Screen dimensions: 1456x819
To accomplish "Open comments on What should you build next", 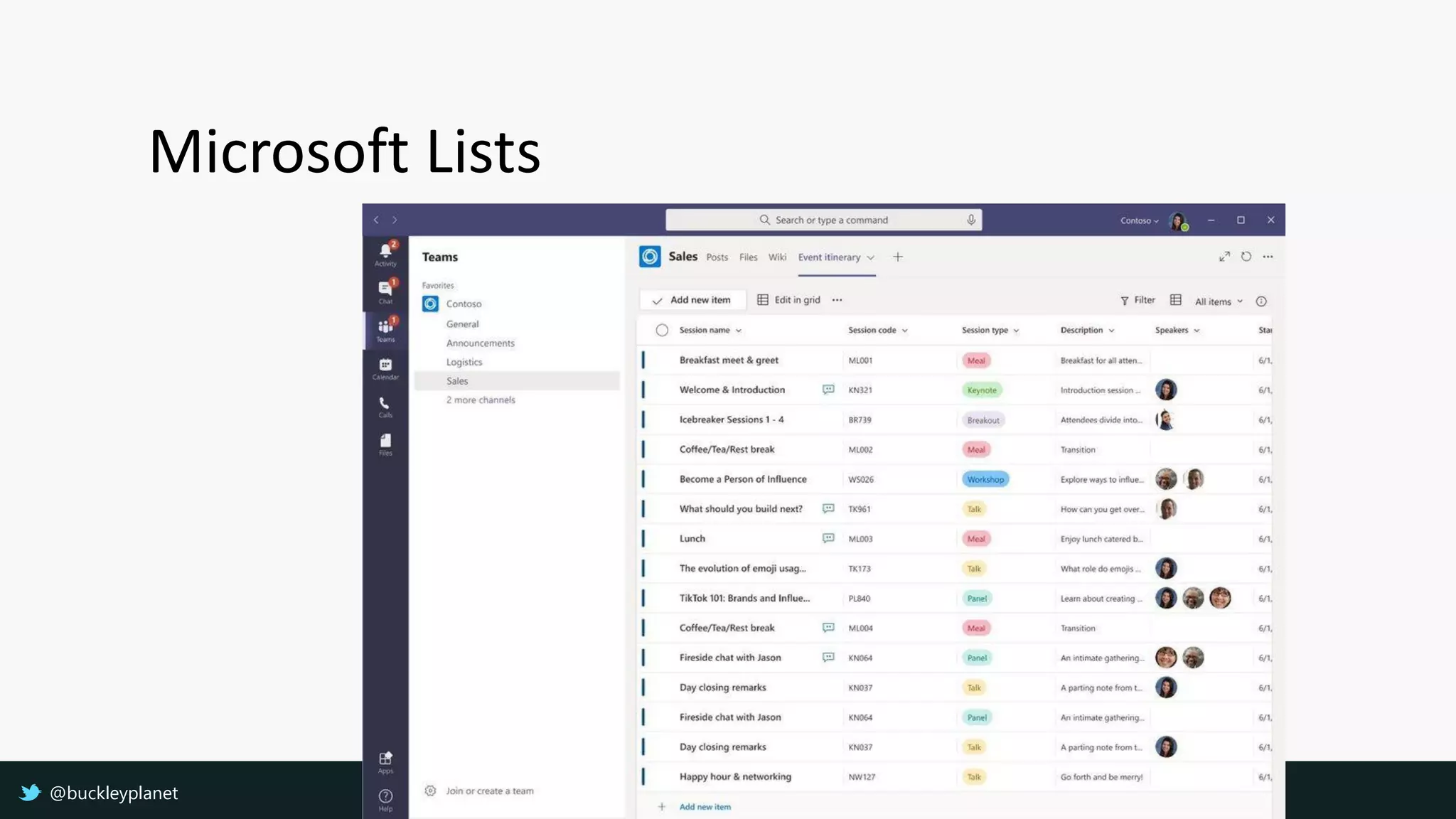I will click(x=828, y=508).
